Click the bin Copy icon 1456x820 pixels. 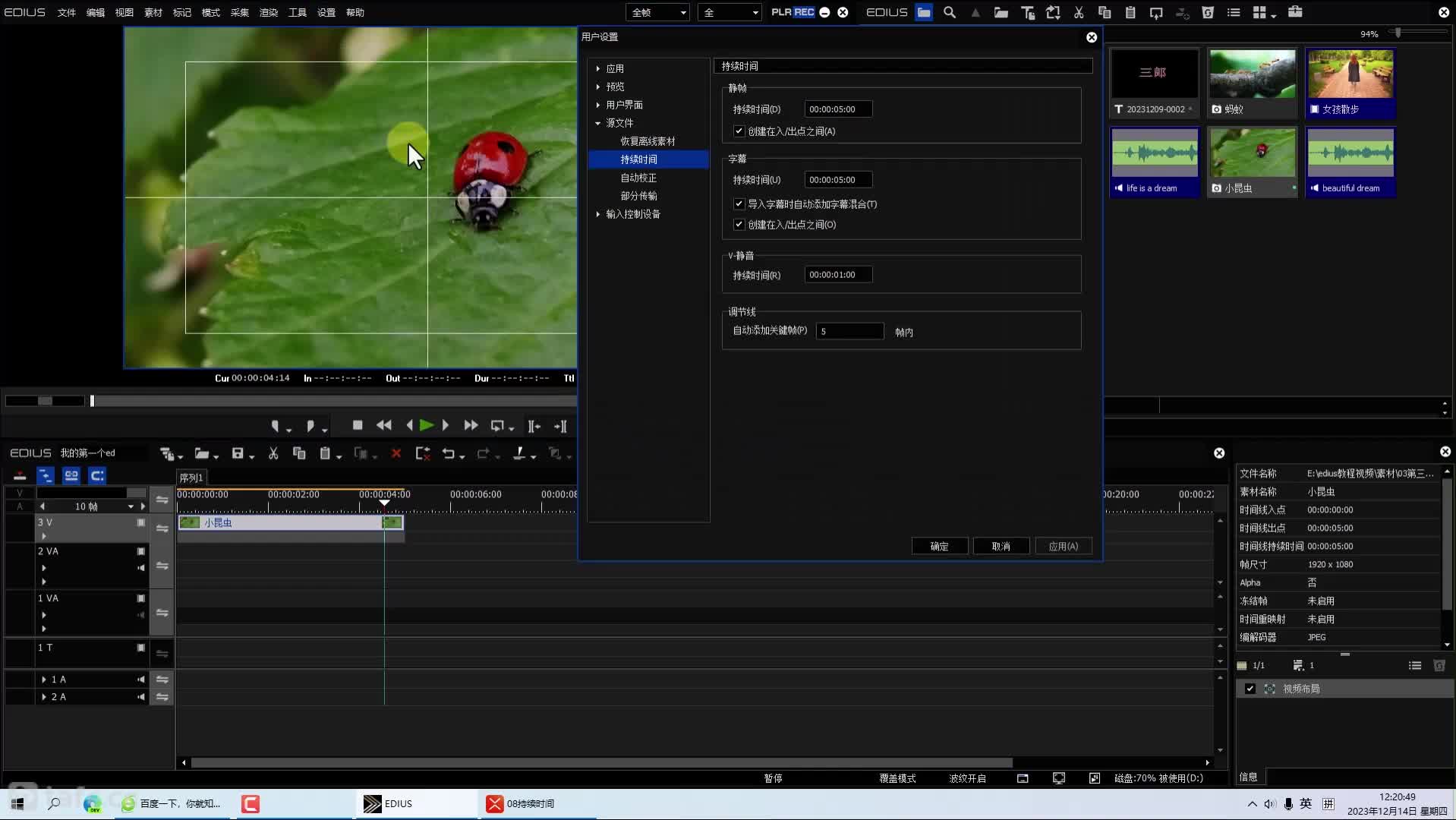1105,12
